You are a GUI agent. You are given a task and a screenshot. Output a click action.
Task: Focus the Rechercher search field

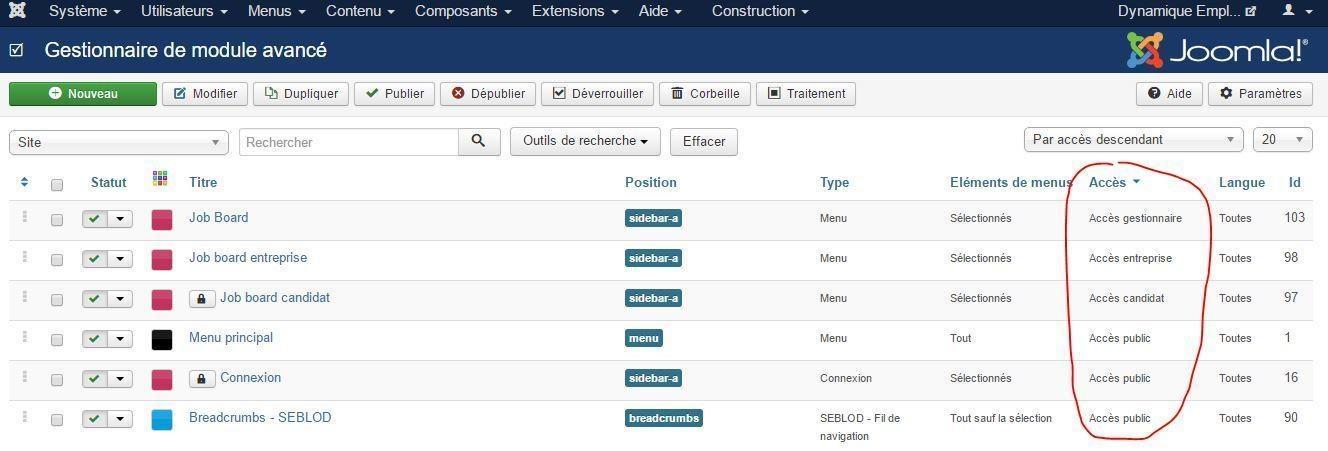[349, 142]
